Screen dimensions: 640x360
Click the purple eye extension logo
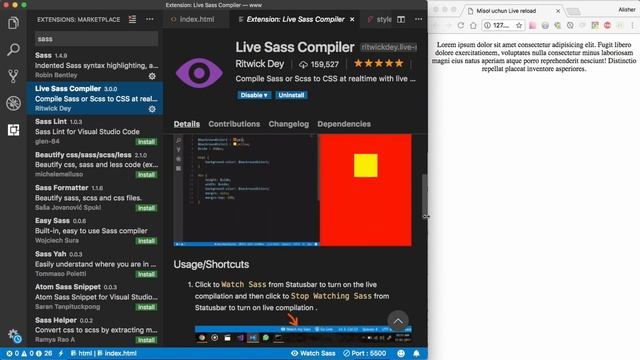coord(199,73)
